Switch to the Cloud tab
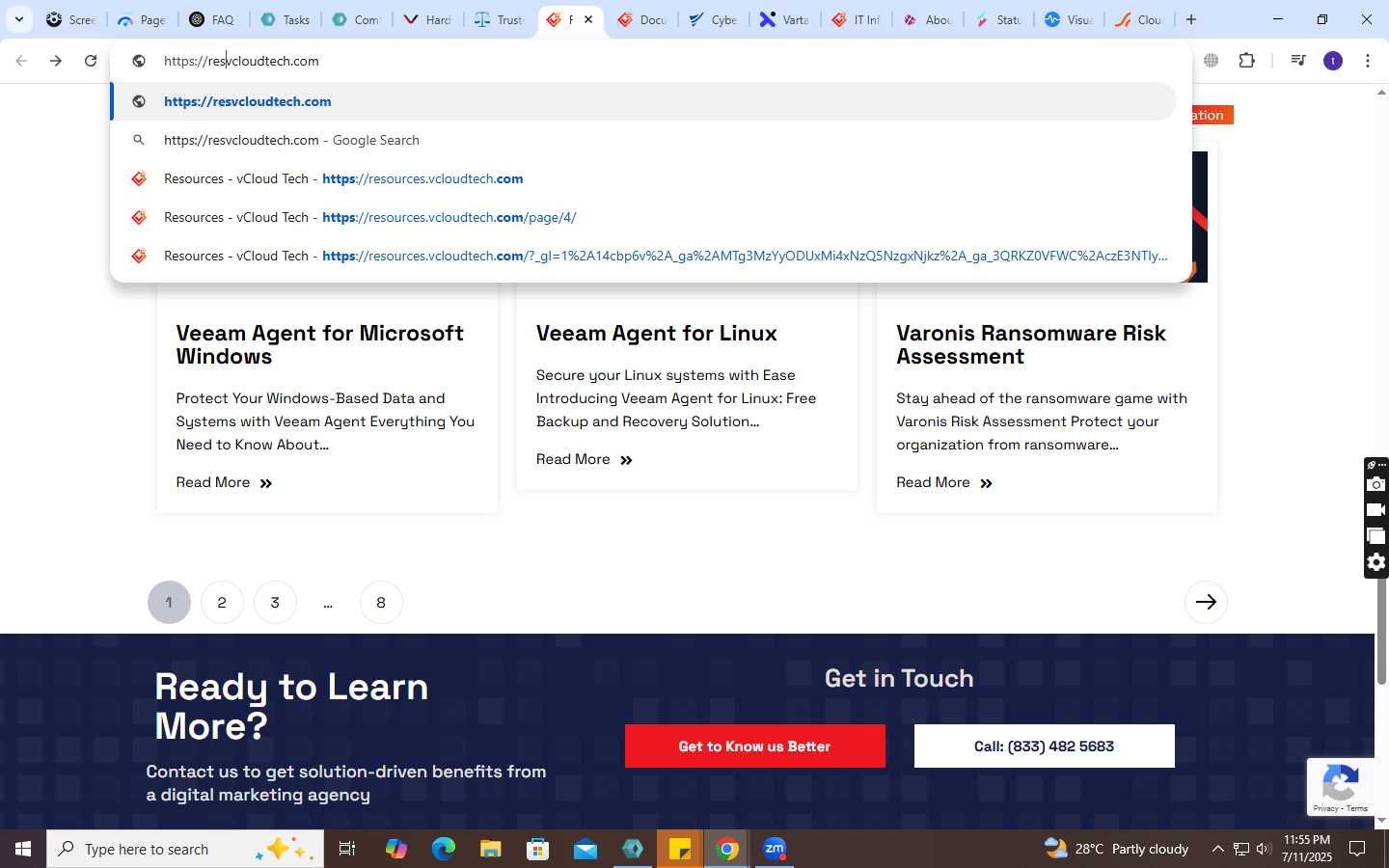The height and width of the screenshot is (868, 1389). pos(1140,19)
